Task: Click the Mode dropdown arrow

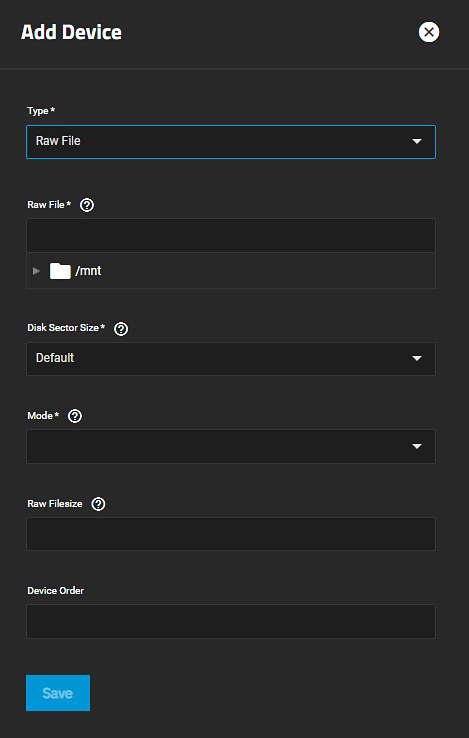Action: coord(417,446)
